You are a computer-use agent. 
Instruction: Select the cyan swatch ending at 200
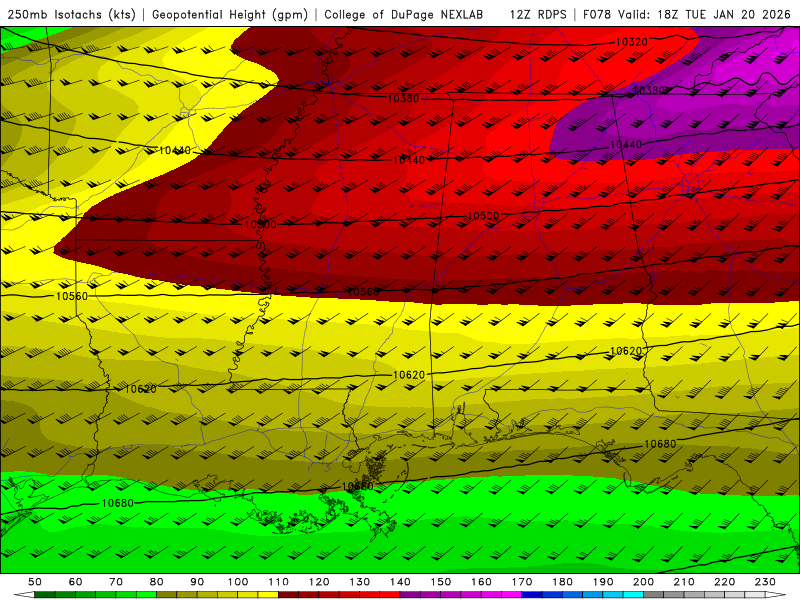[x=633, y=595]
